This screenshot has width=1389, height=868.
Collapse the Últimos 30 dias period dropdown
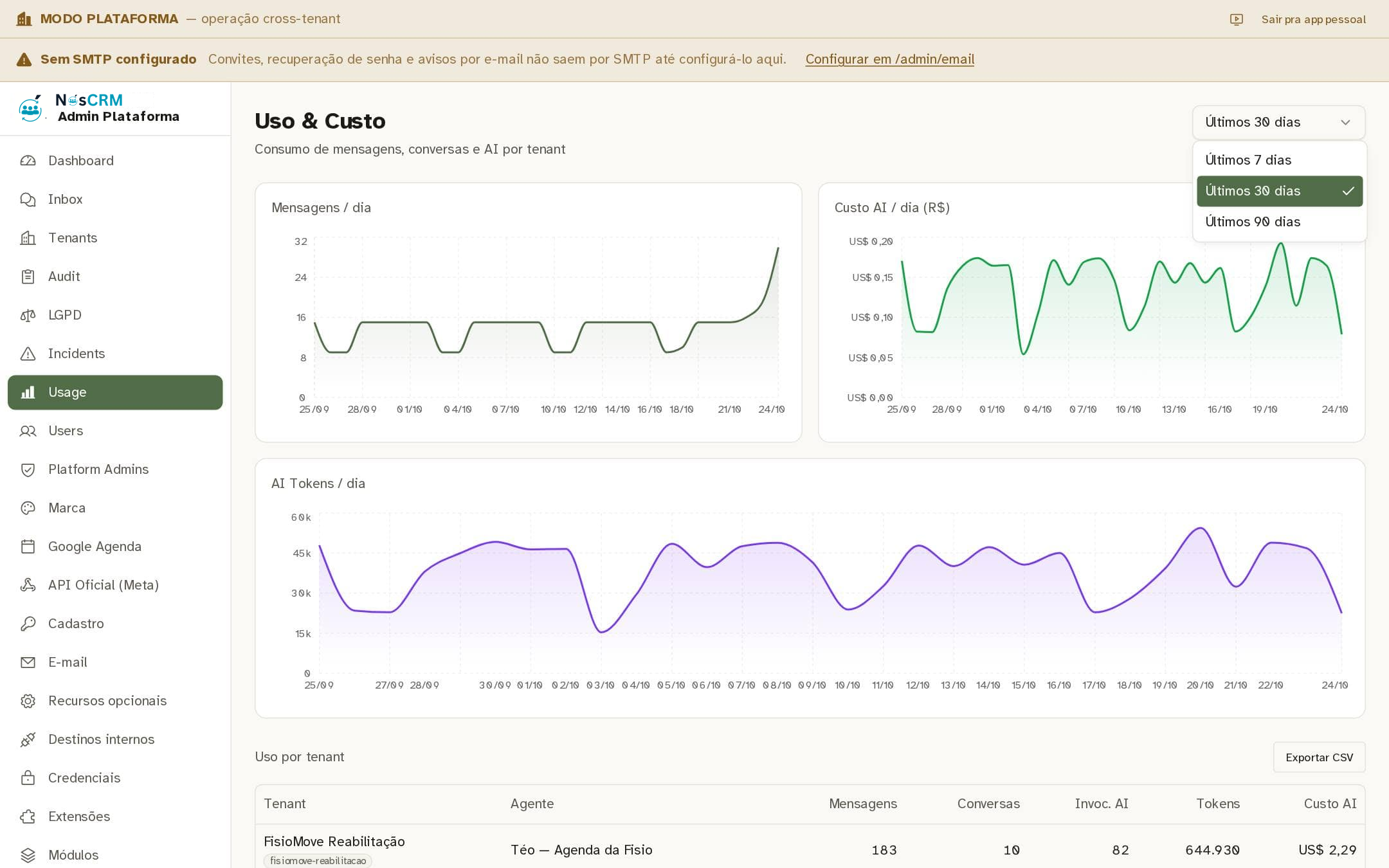pos(1278,122)
